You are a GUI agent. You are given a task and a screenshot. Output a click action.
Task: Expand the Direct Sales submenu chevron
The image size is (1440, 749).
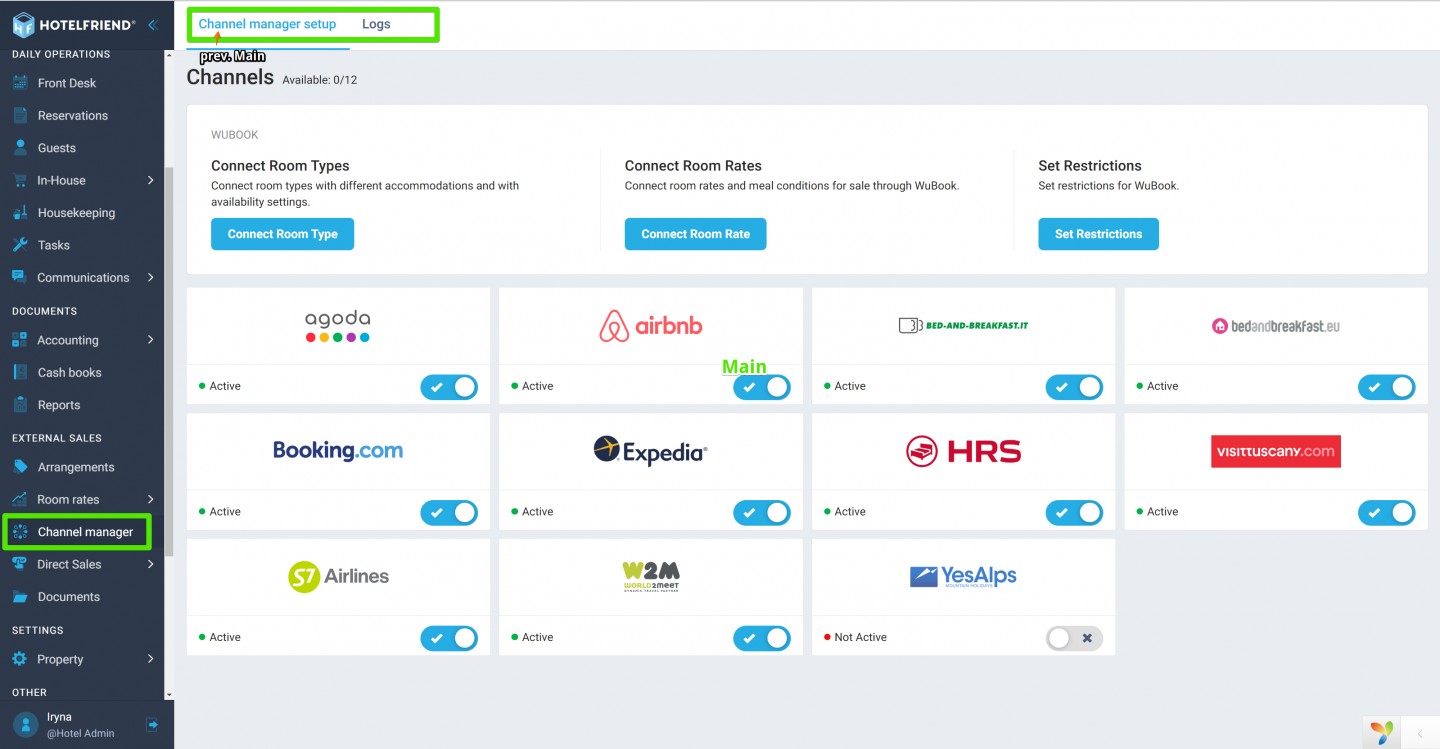pyautogui.click(x=150, y=564)
